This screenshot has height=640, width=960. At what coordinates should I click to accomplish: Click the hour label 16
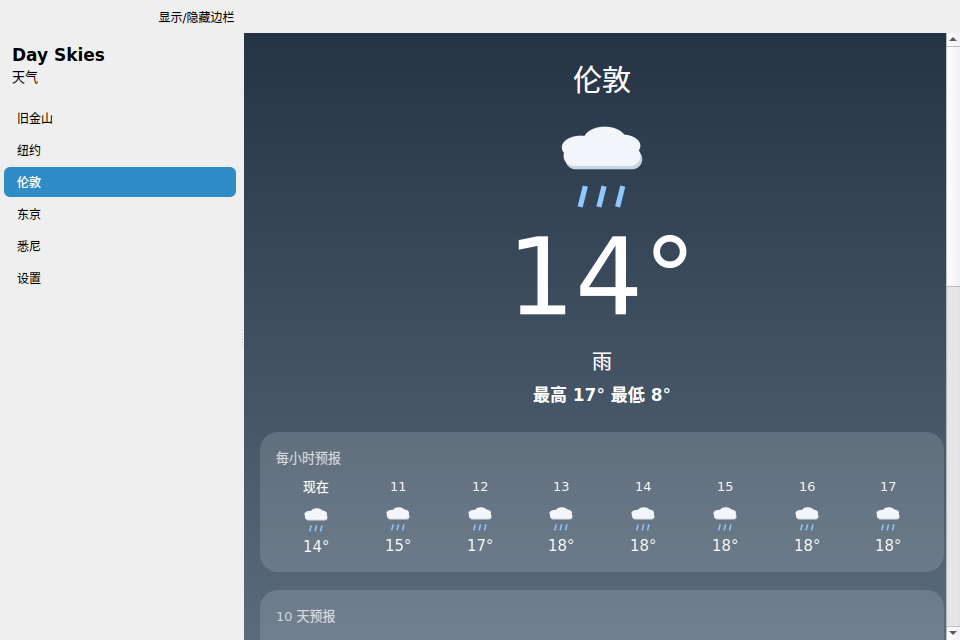(x=807, y=486)
